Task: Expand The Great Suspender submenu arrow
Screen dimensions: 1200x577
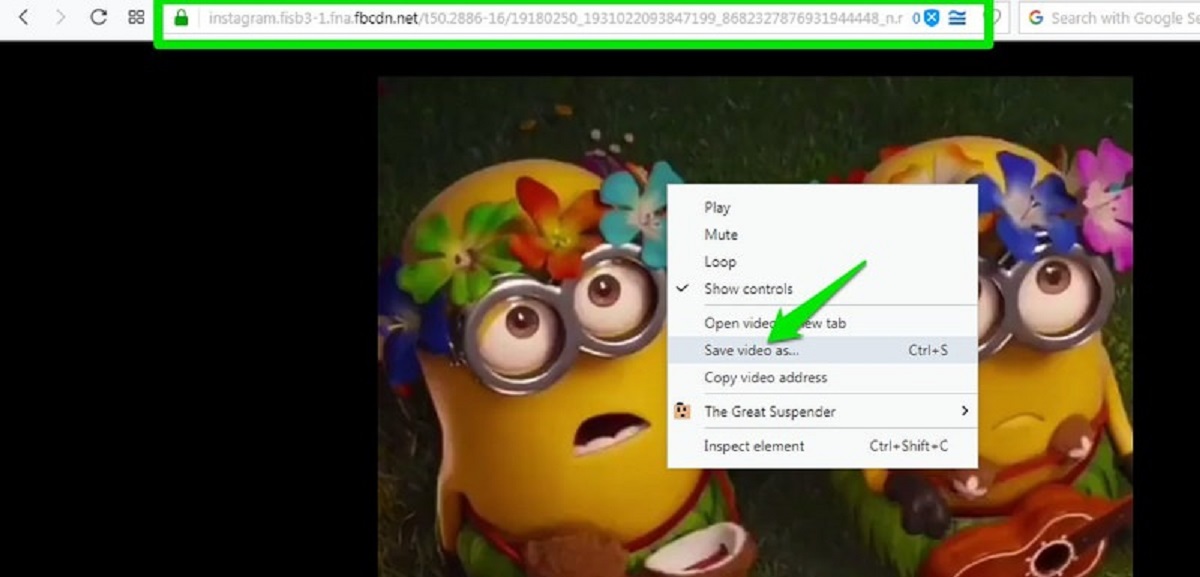Action: 964,411
